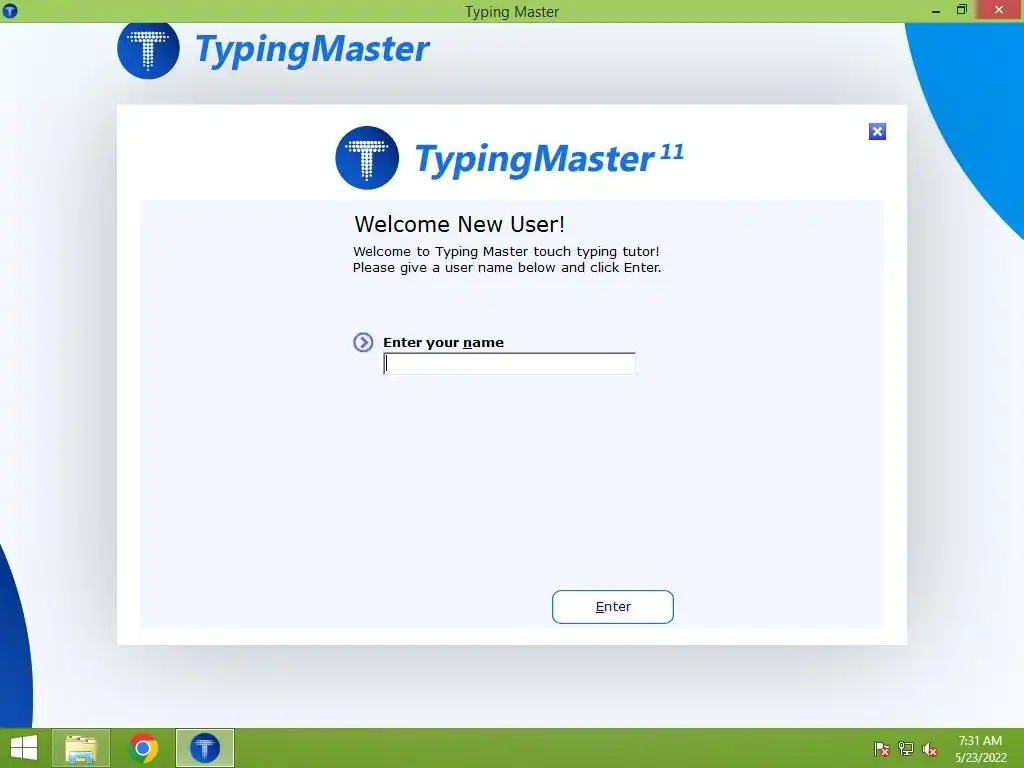Open Action Center flag in system tray
The image size is (1024, 768).
coord(882,749)
